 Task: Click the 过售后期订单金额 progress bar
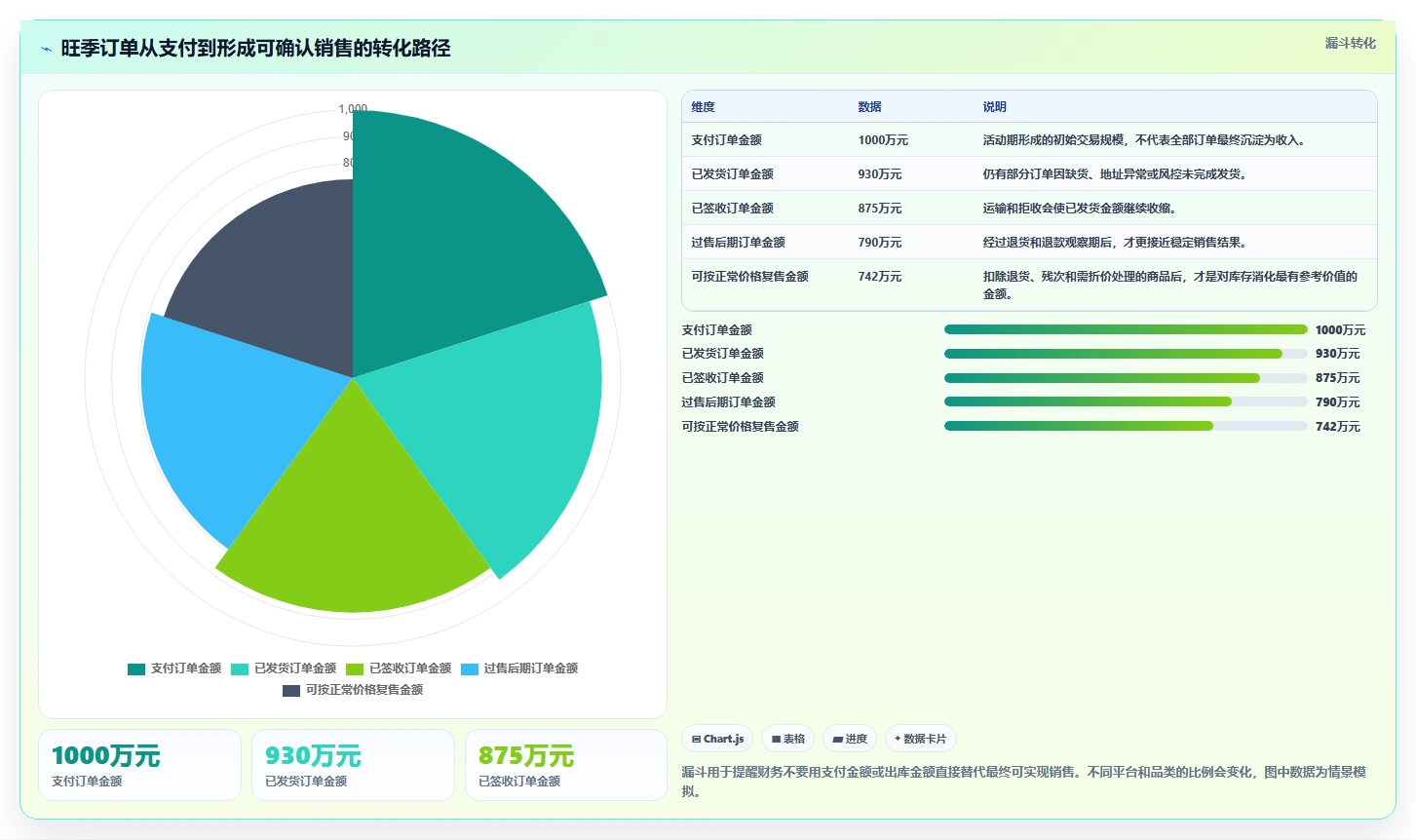click(1126, 401)
